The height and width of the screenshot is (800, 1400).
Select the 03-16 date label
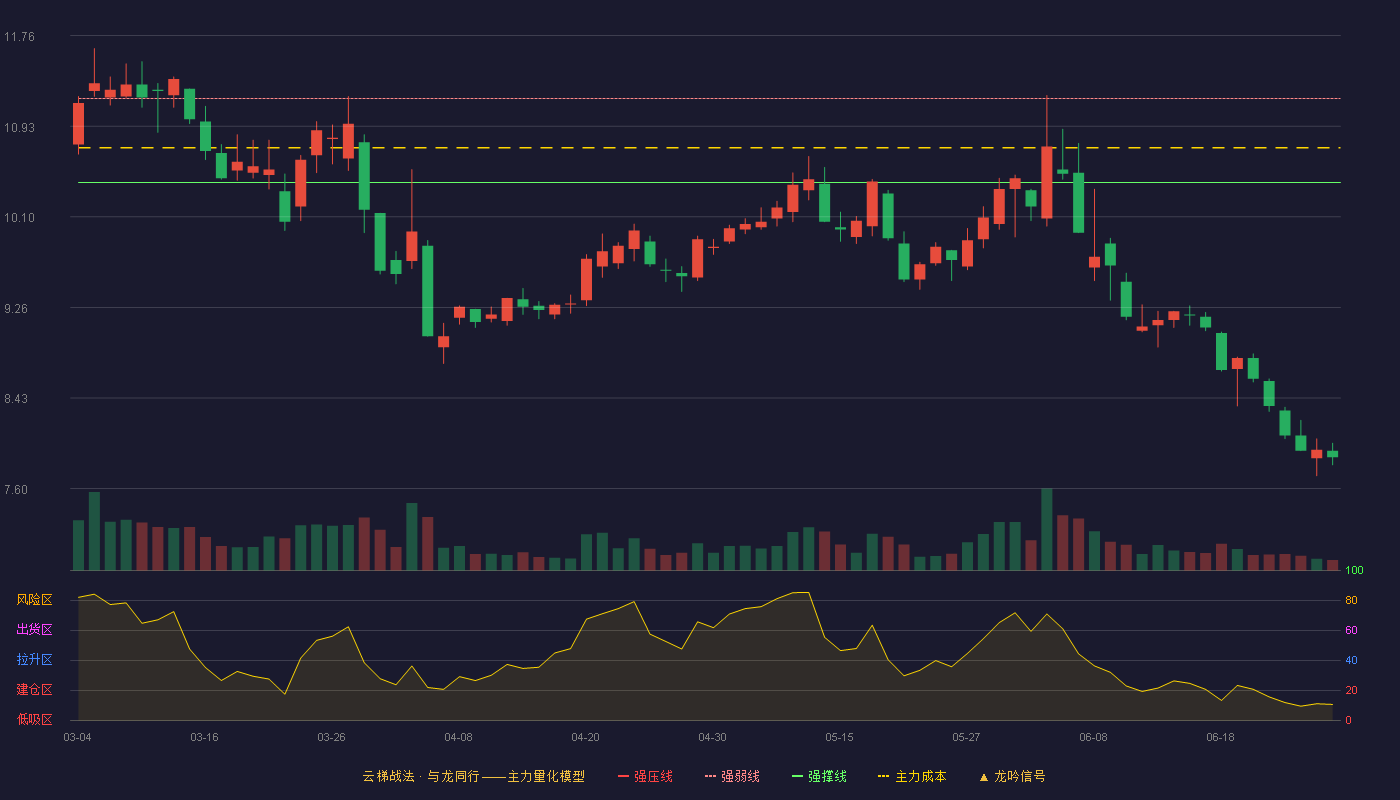click(204, 737)
